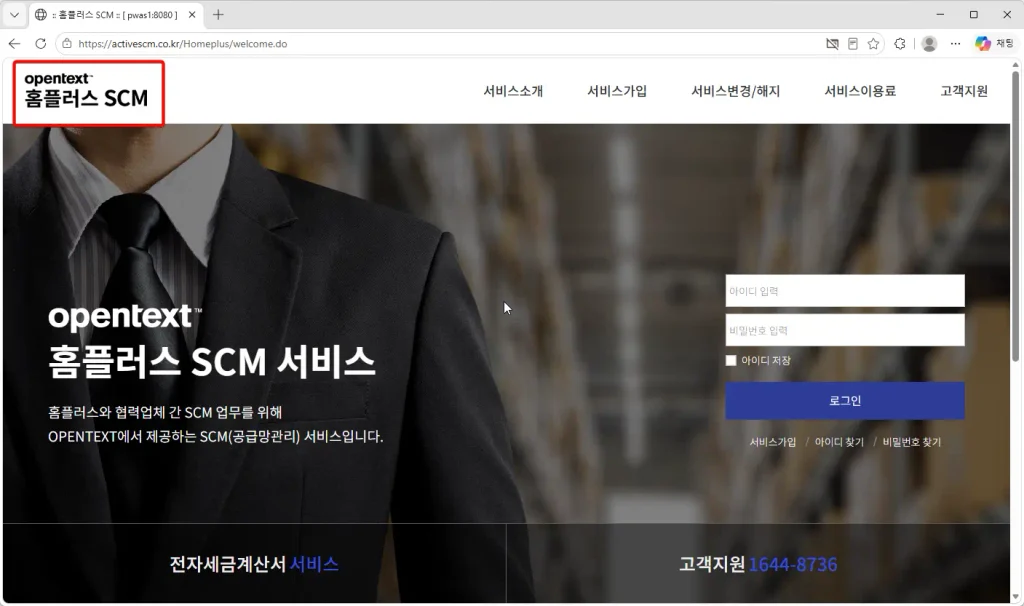Click the opentext 홈플러스 SCM logo
Screen dimensions: 1024x606
(87, 91)
